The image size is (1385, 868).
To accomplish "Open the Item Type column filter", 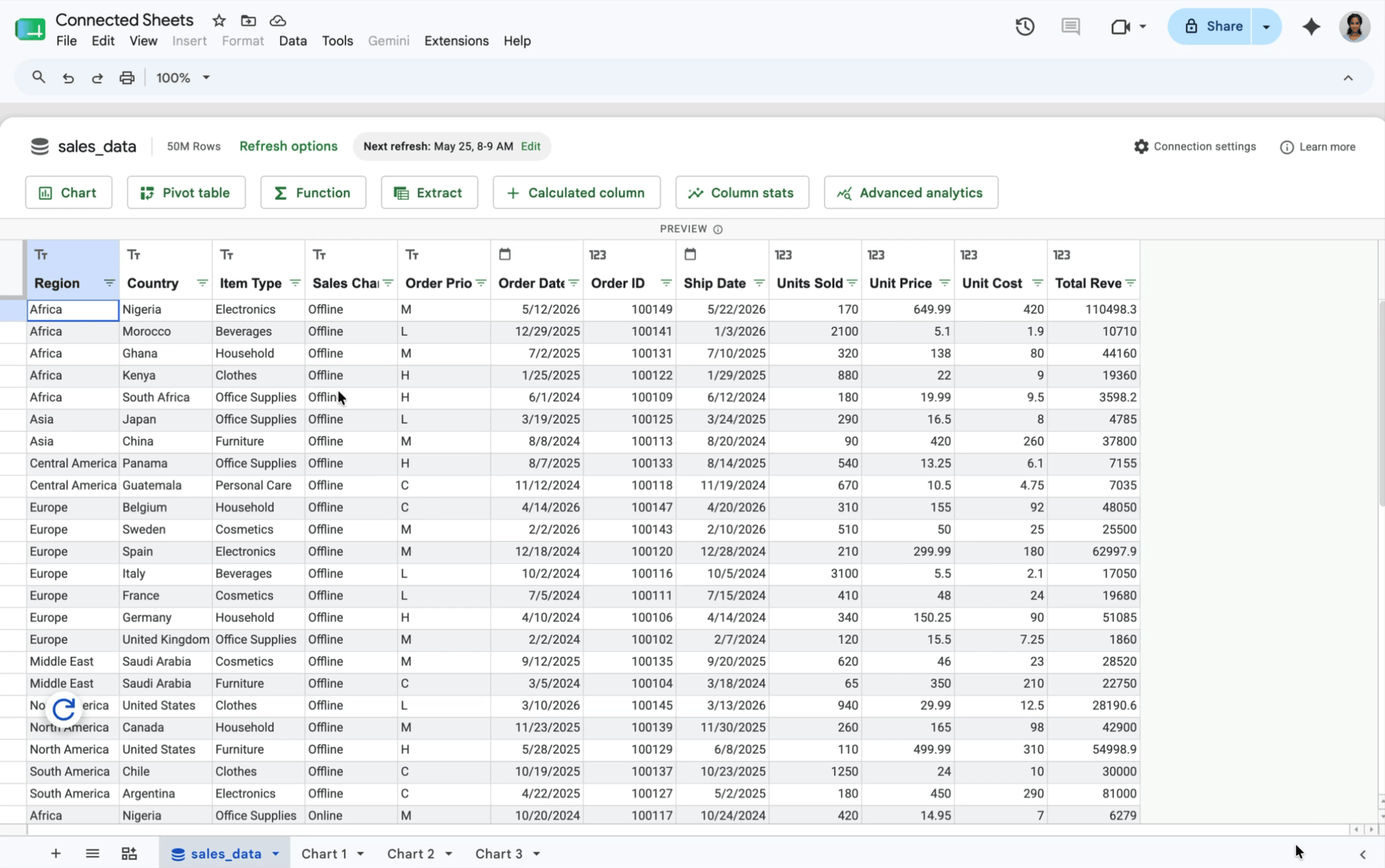I will [294, 283].
